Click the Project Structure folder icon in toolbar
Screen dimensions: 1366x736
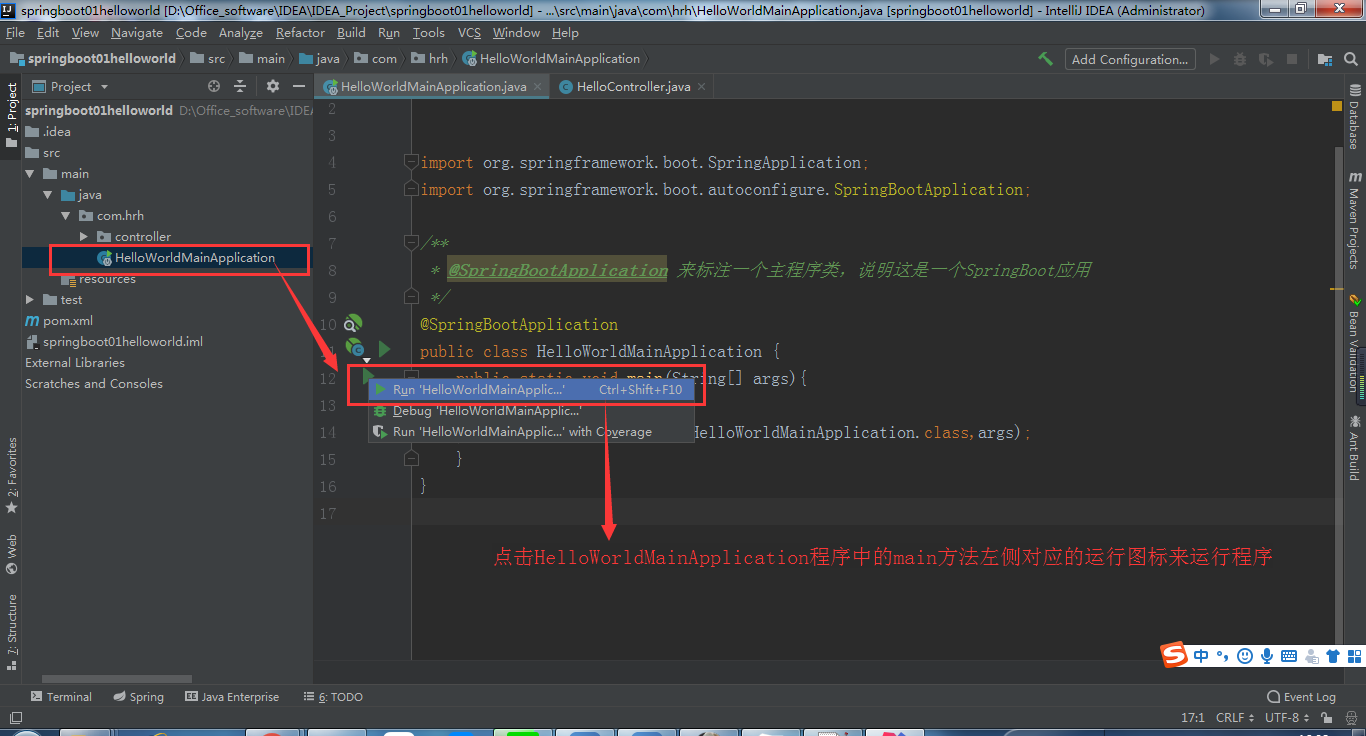[1325, 59]
